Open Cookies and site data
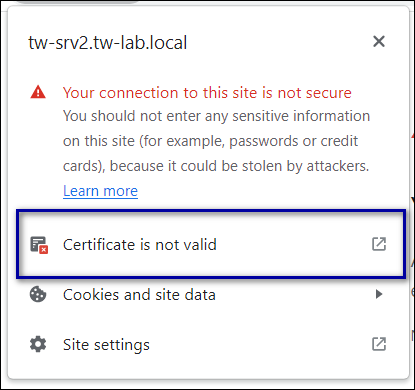 [x=208, y=294]
